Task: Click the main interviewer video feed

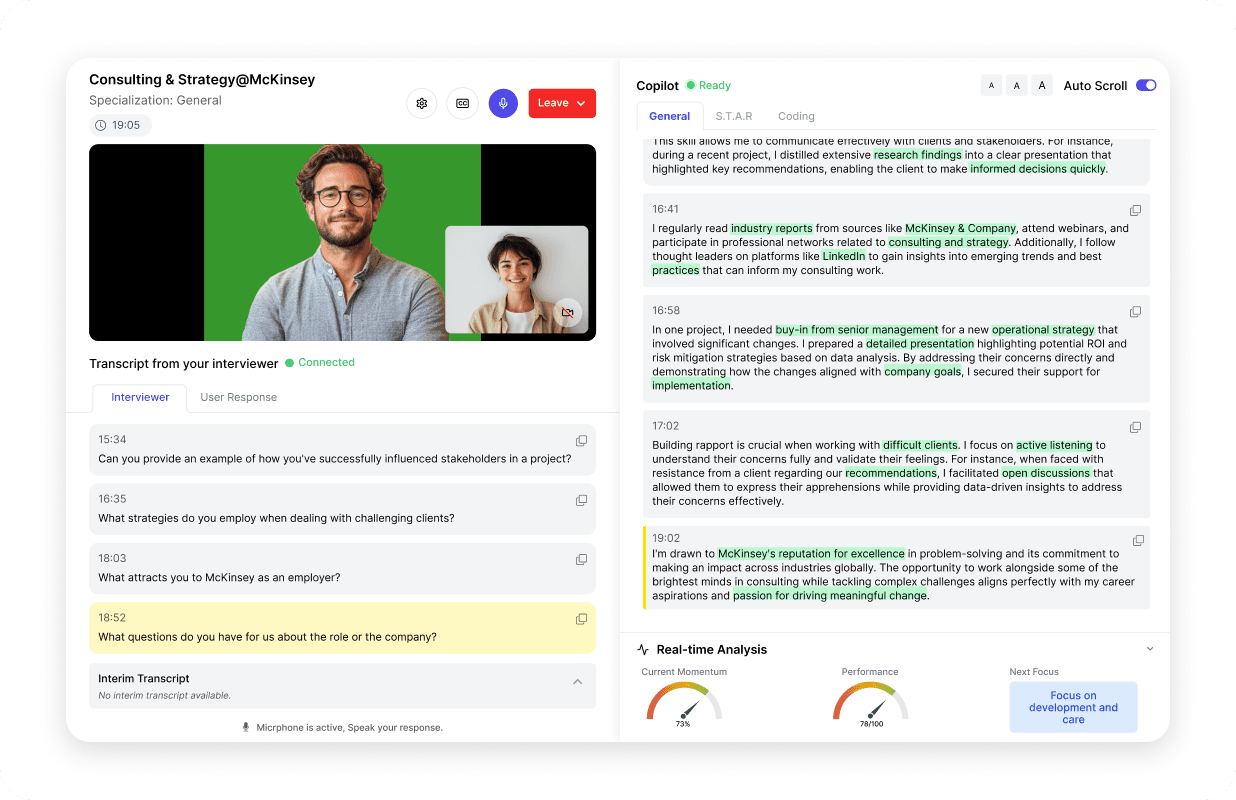Action: coord(342,242)
